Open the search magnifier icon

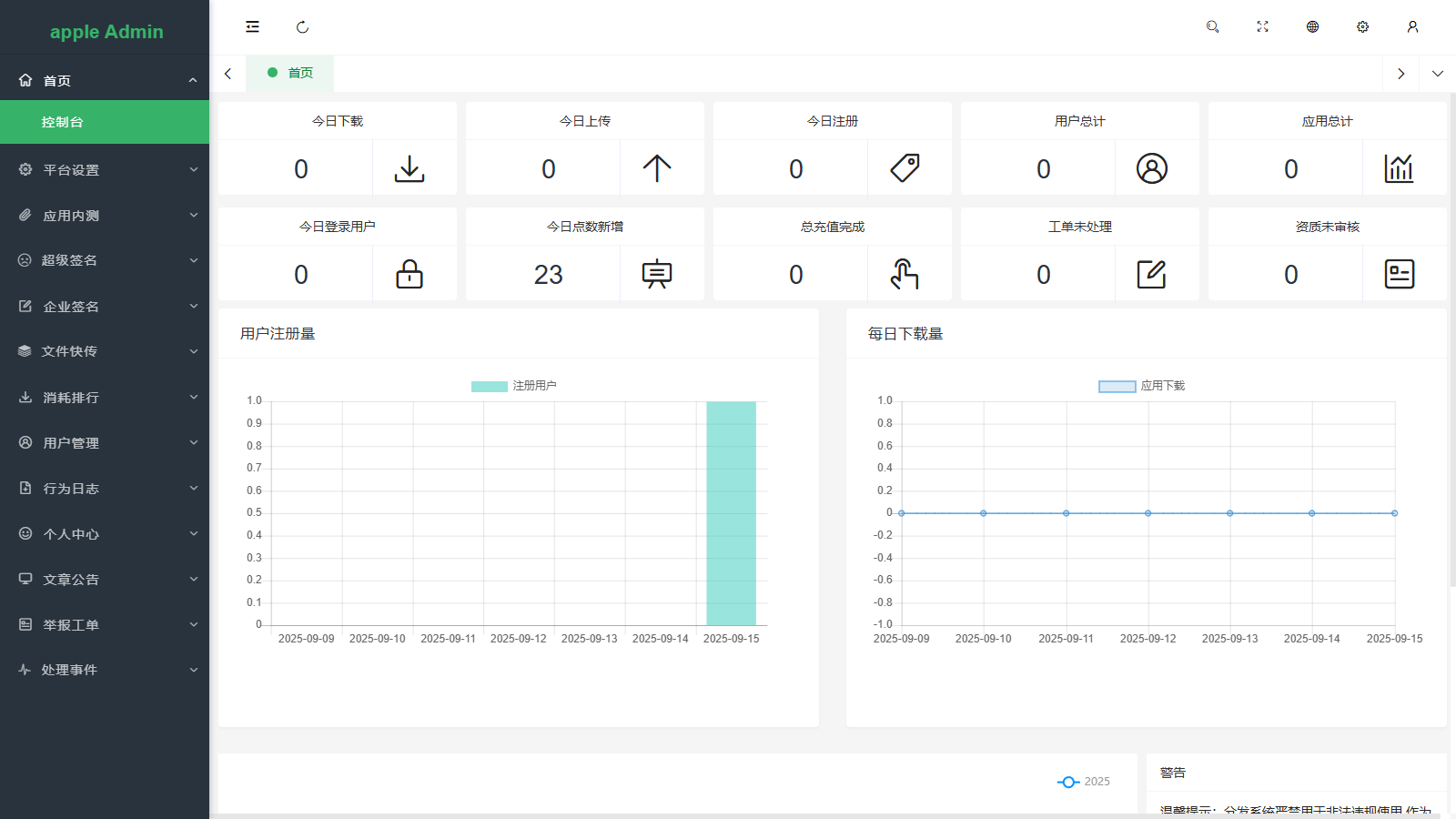[1212, 27]
